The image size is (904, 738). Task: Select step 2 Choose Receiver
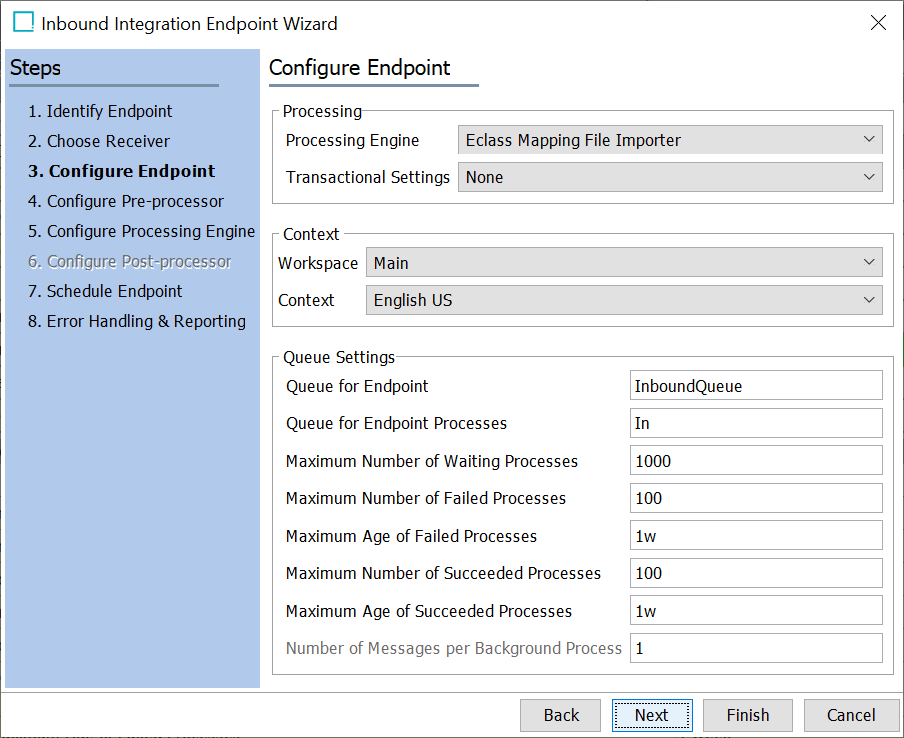pos(99,141)
